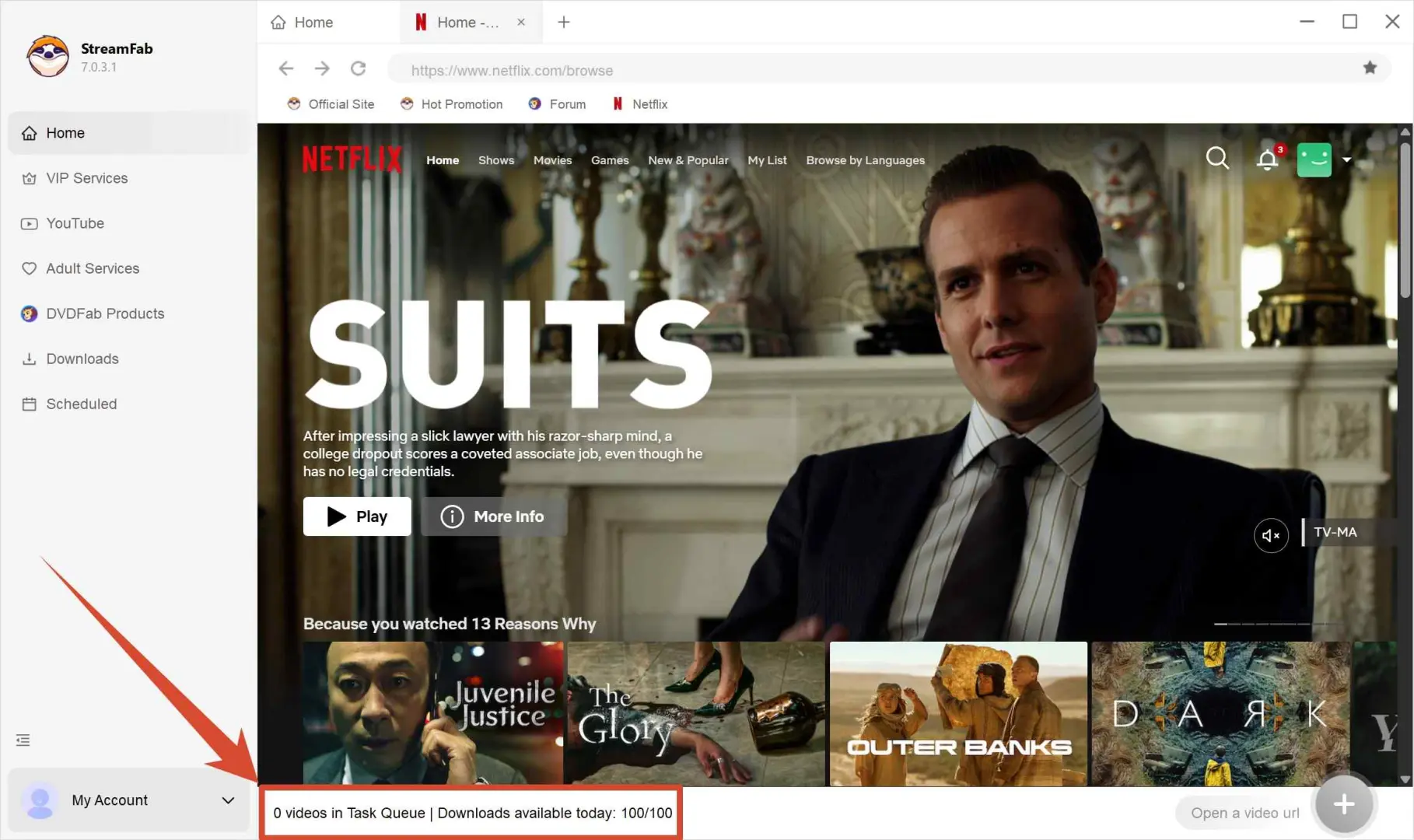Viewport: 1414px width, 840px height.
Task: Go forward using the forward arrow
Action: pos(322,68)
